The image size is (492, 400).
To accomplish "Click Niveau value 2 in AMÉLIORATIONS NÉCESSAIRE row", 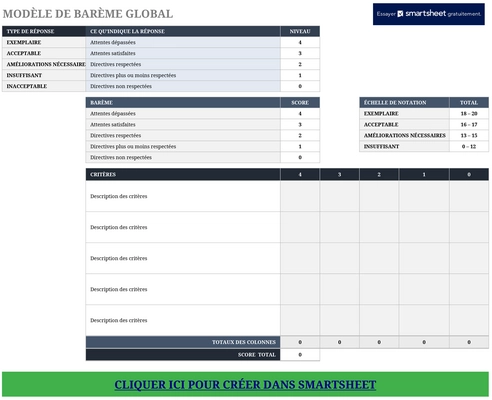I will pyautogui.click(x=300, y=64).
